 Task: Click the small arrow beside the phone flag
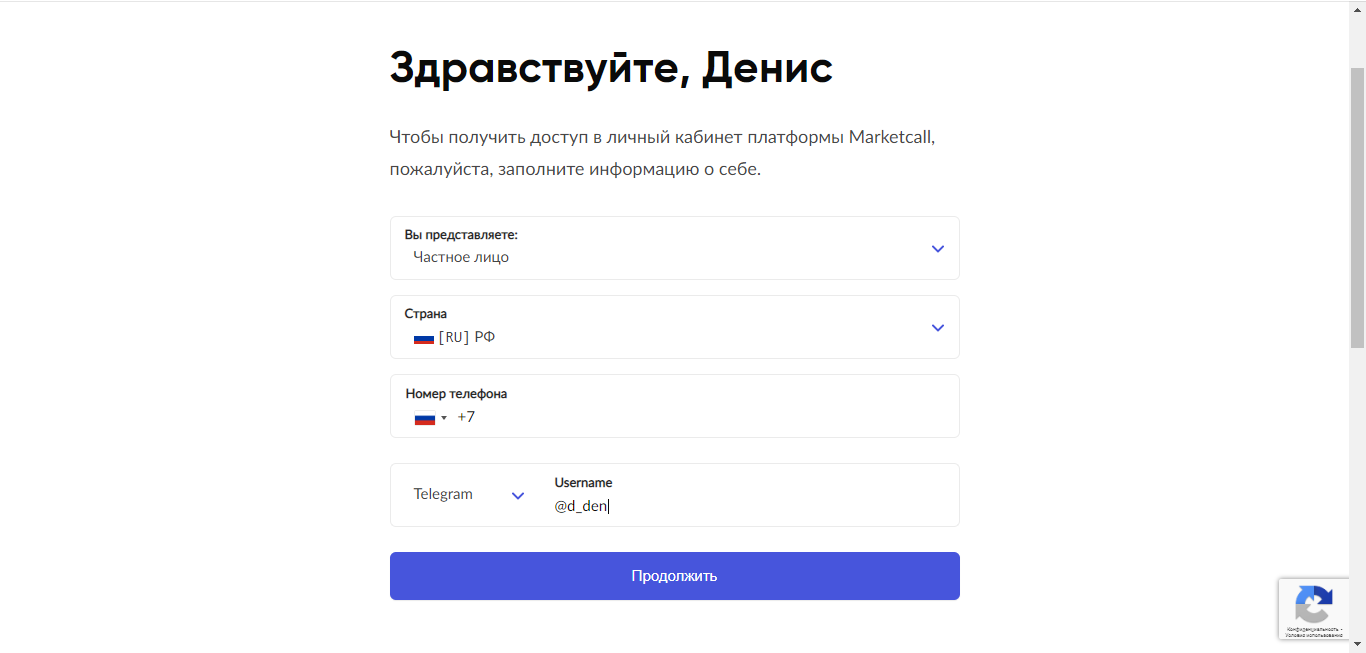pos(444,418)
